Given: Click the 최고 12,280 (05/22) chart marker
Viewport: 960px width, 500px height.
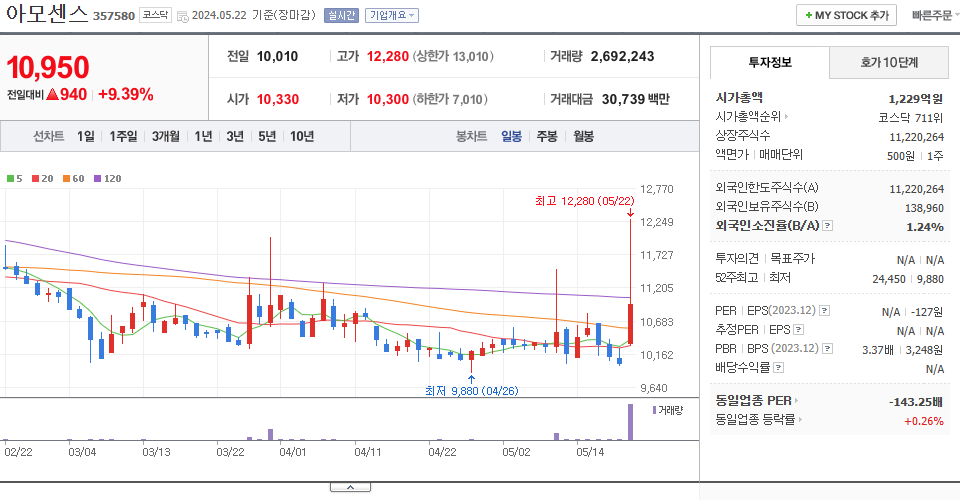Looking at the screenshot, I should (585, 201).
